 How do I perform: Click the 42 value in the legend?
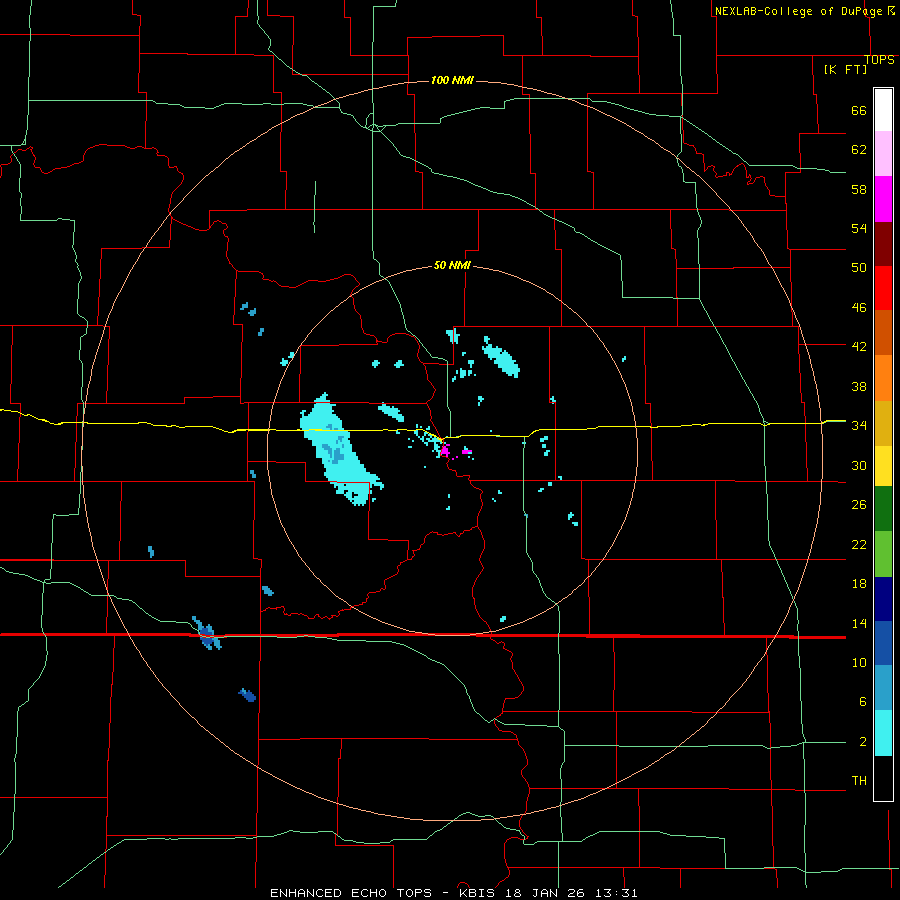[x=859, y=347]
